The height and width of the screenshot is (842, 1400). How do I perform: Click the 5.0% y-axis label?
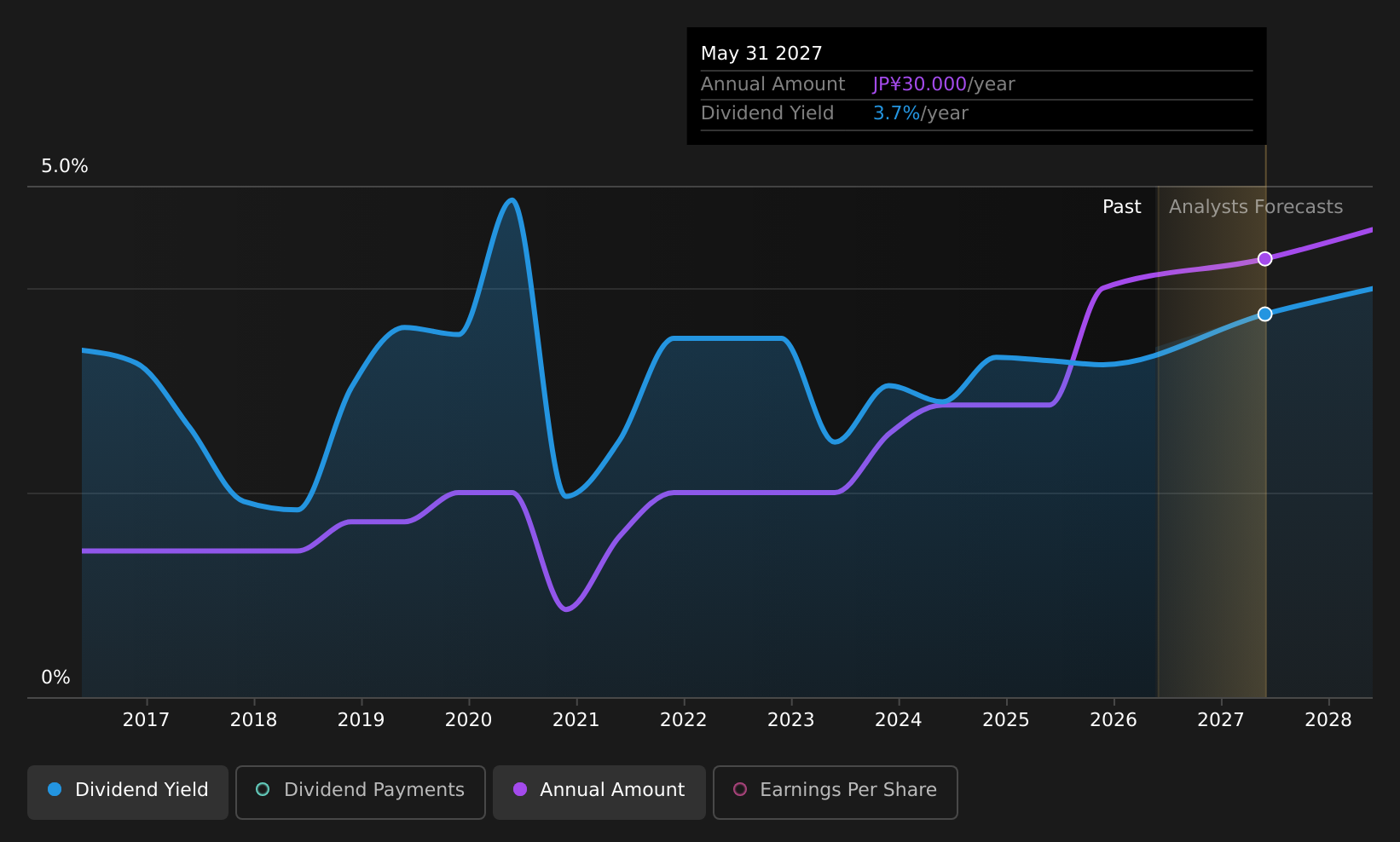65,166
